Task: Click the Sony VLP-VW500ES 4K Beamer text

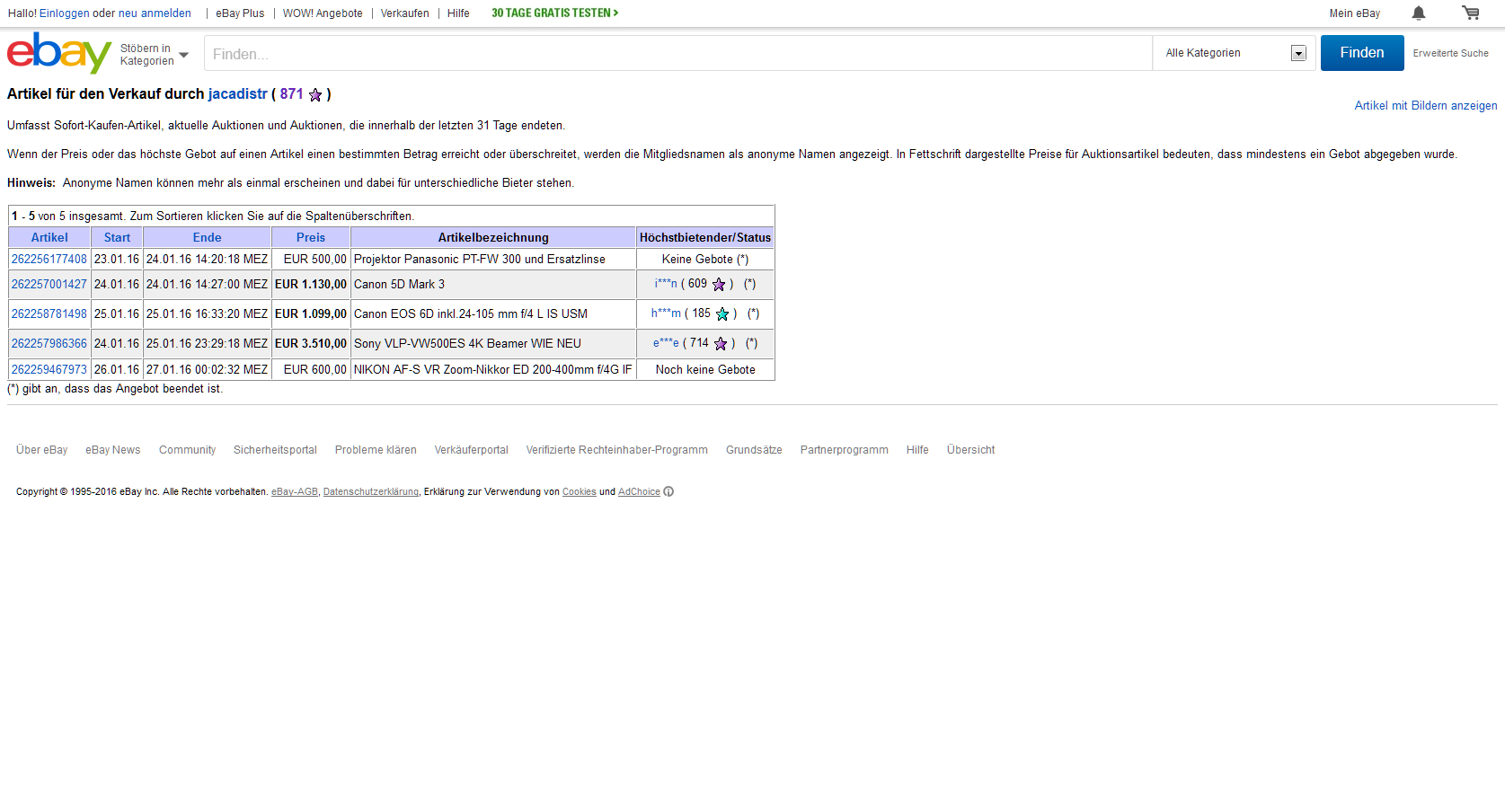Action: coord(467,344)
